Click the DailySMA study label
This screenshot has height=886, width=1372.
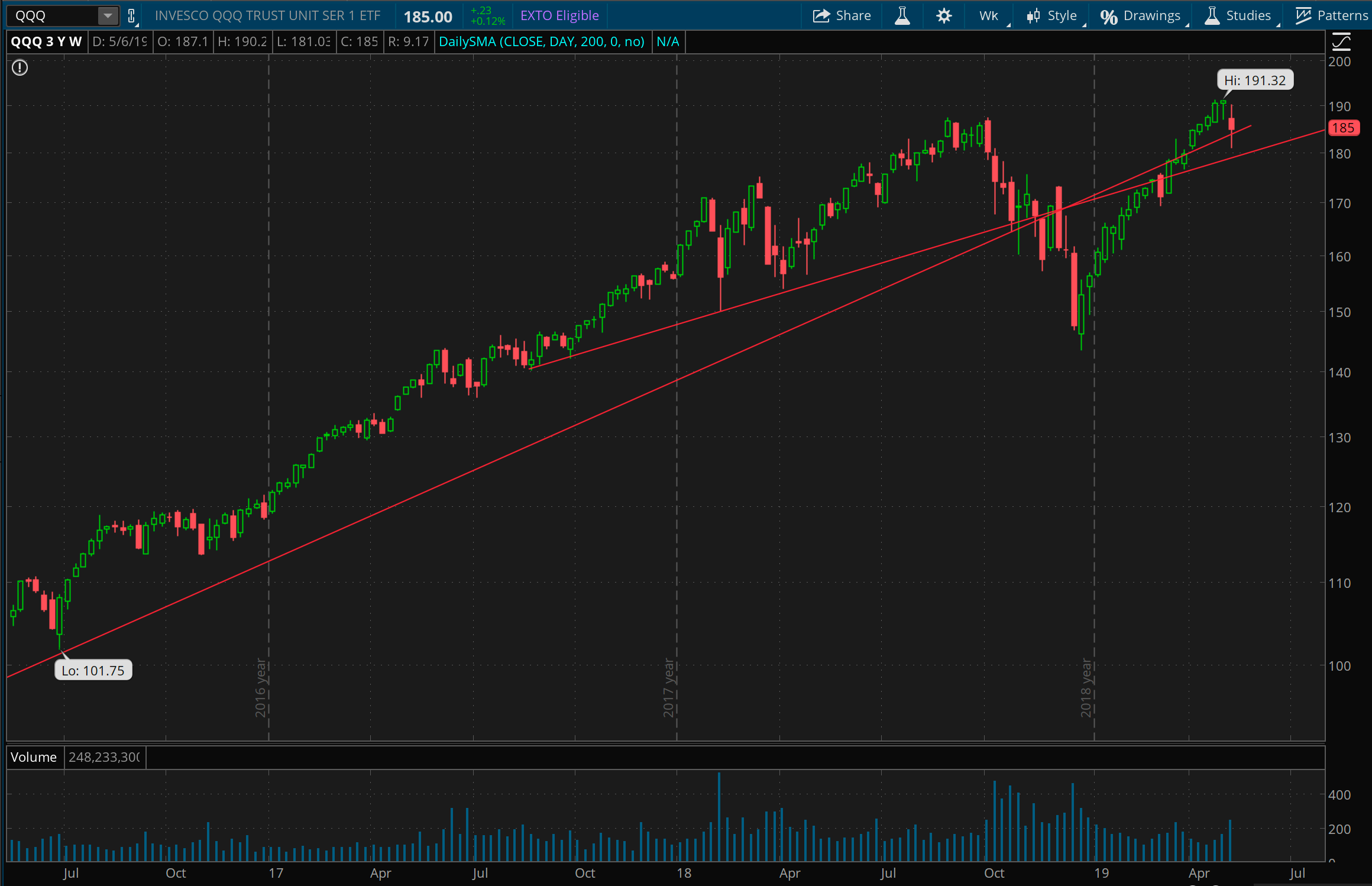pos(542,42)
